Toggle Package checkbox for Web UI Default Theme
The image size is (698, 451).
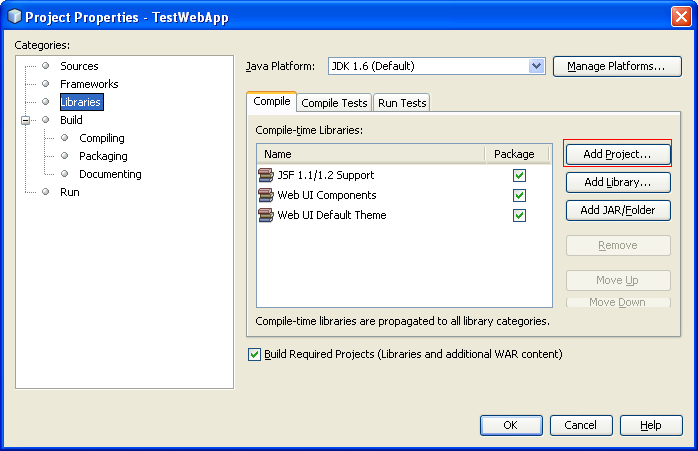click(519, 216)
